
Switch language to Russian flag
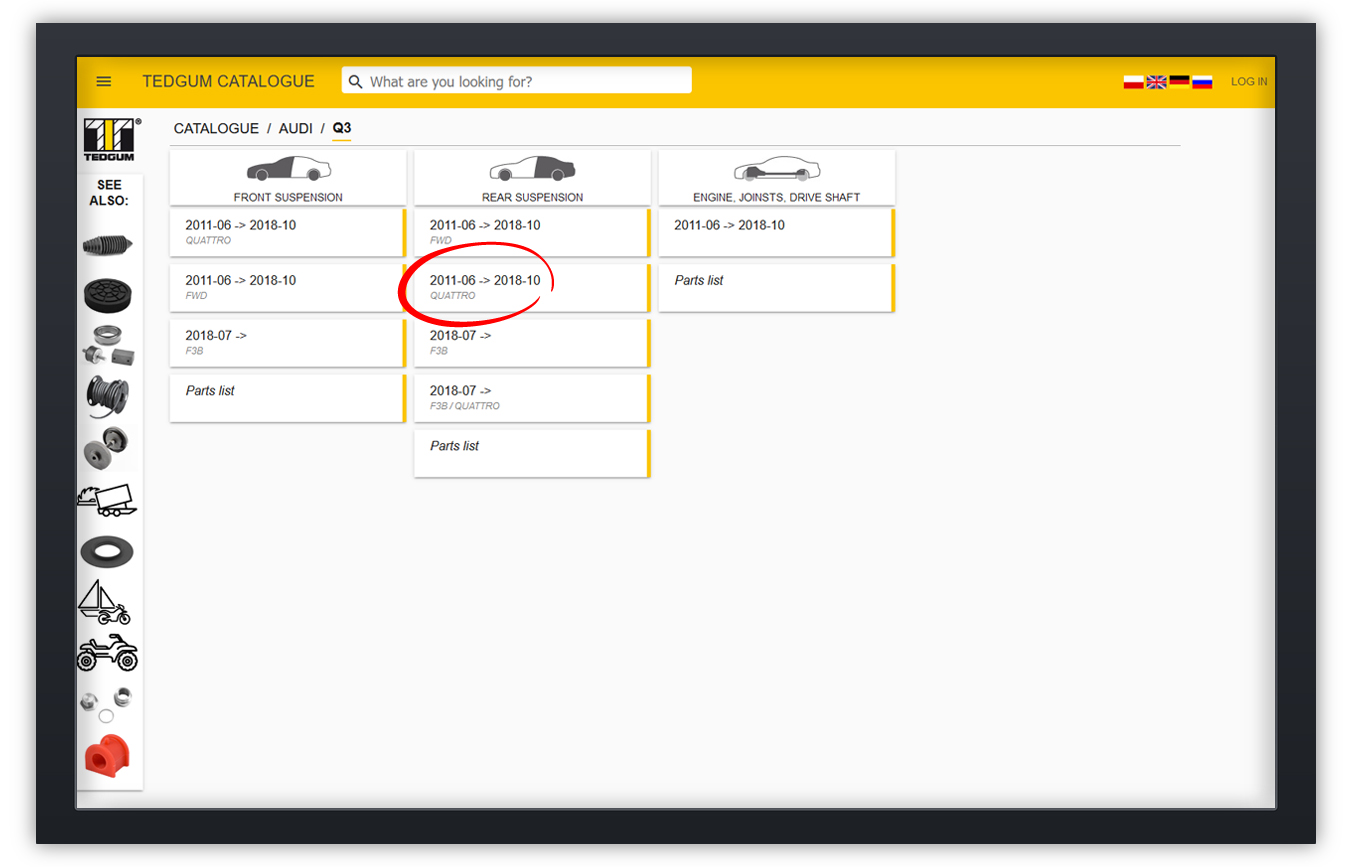point(1202,82)
